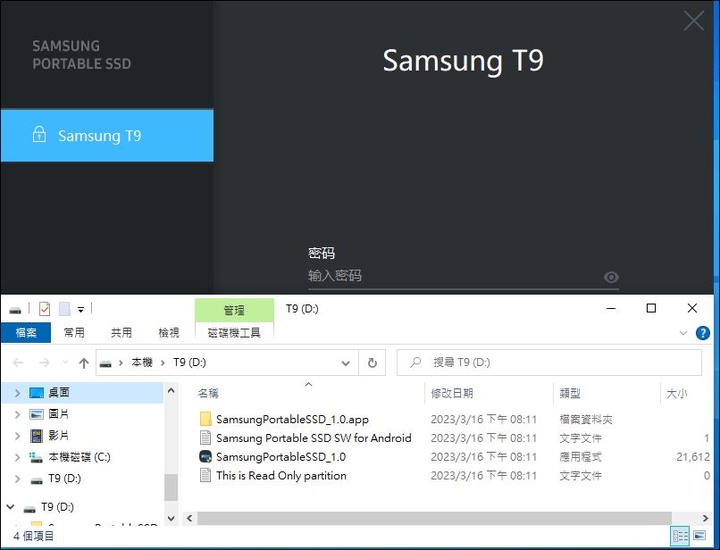Switch to the 檢視 ribbon tab
This screenshot has width=720, height=550.
[x=169, y=332]
